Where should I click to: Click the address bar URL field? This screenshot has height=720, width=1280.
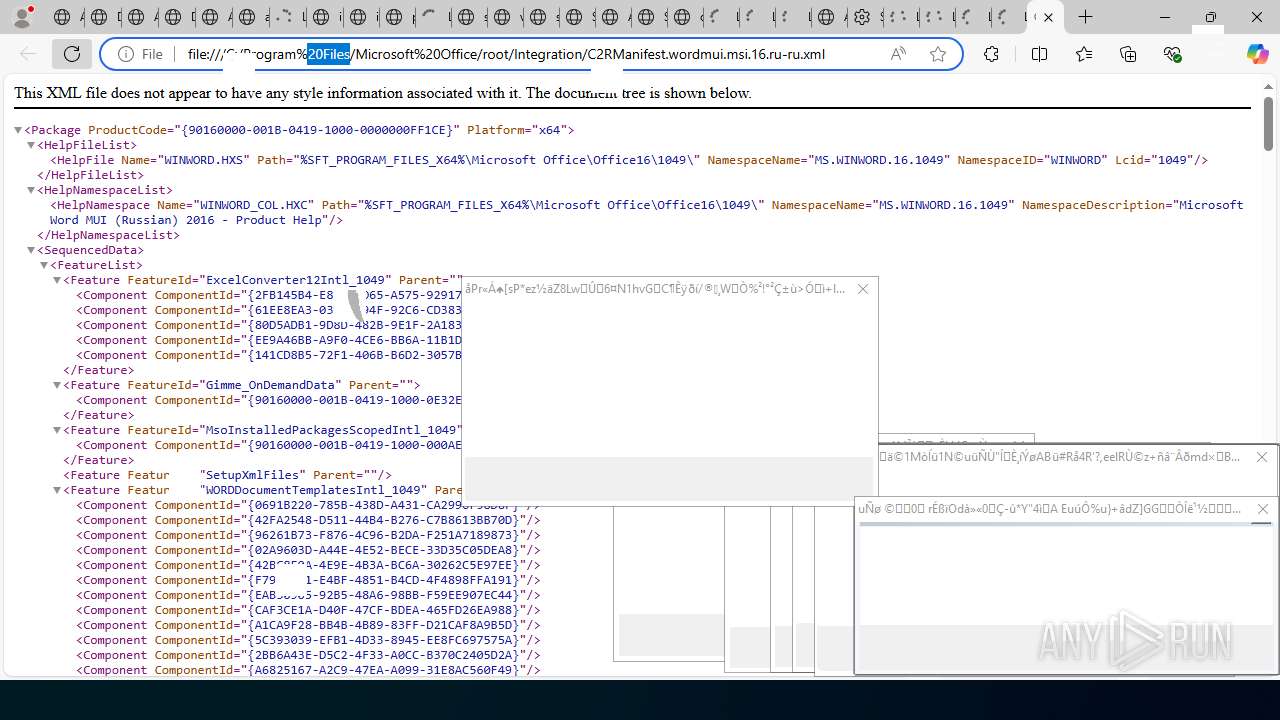coord(530,54)
